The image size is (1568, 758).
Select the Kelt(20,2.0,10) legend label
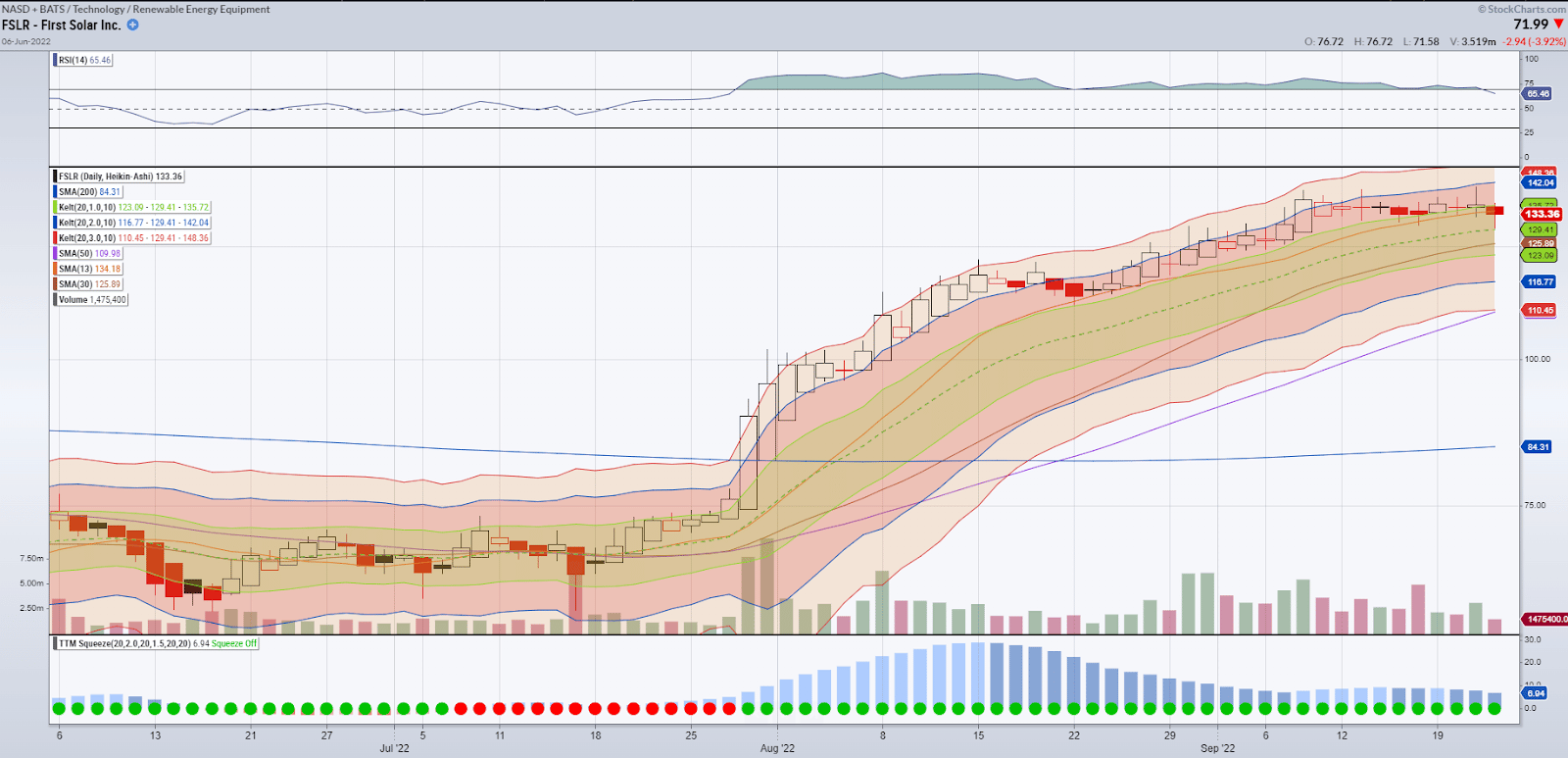[133, 223]
